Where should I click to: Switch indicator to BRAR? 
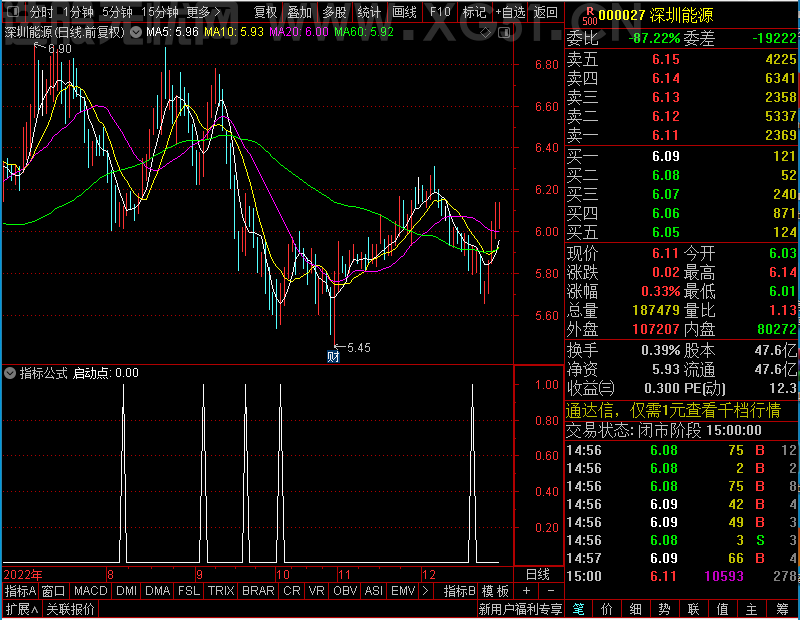pos(258,591)
